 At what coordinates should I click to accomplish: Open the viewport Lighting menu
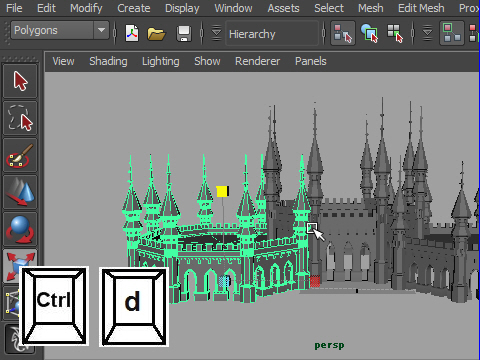pos(161,61)
